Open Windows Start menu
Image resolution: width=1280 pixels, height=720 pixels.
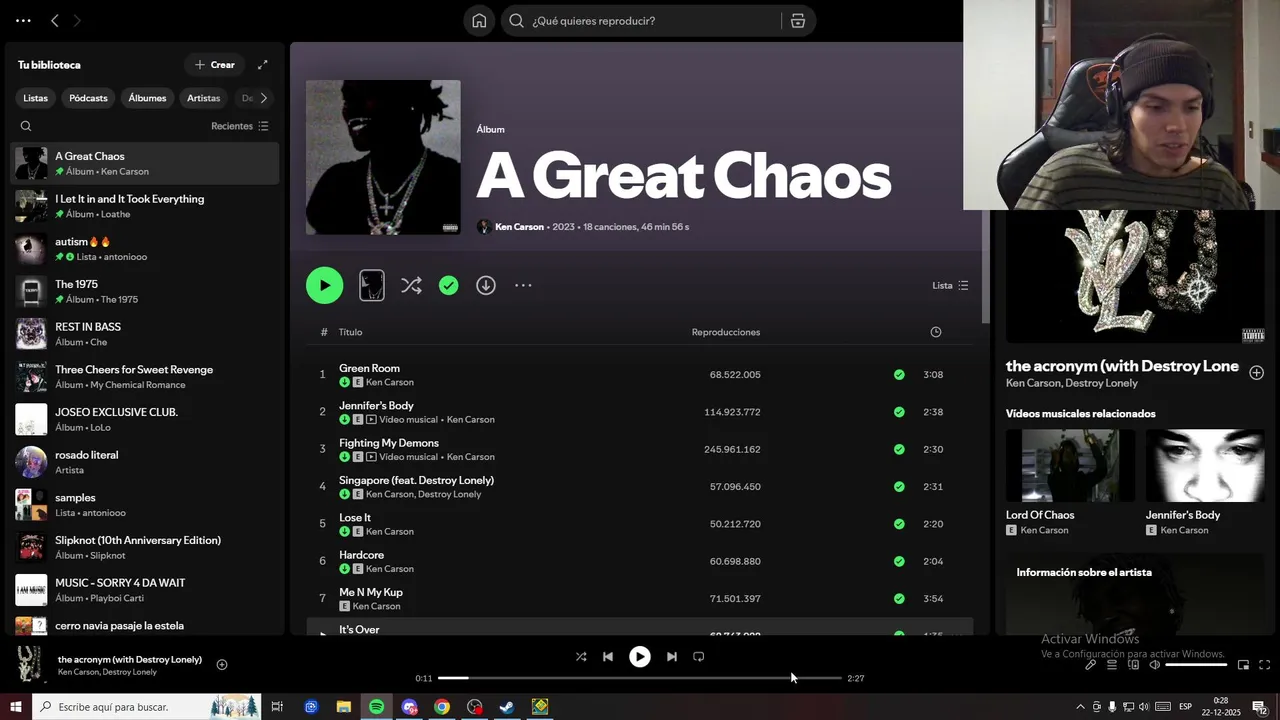[x=16, y=707]
